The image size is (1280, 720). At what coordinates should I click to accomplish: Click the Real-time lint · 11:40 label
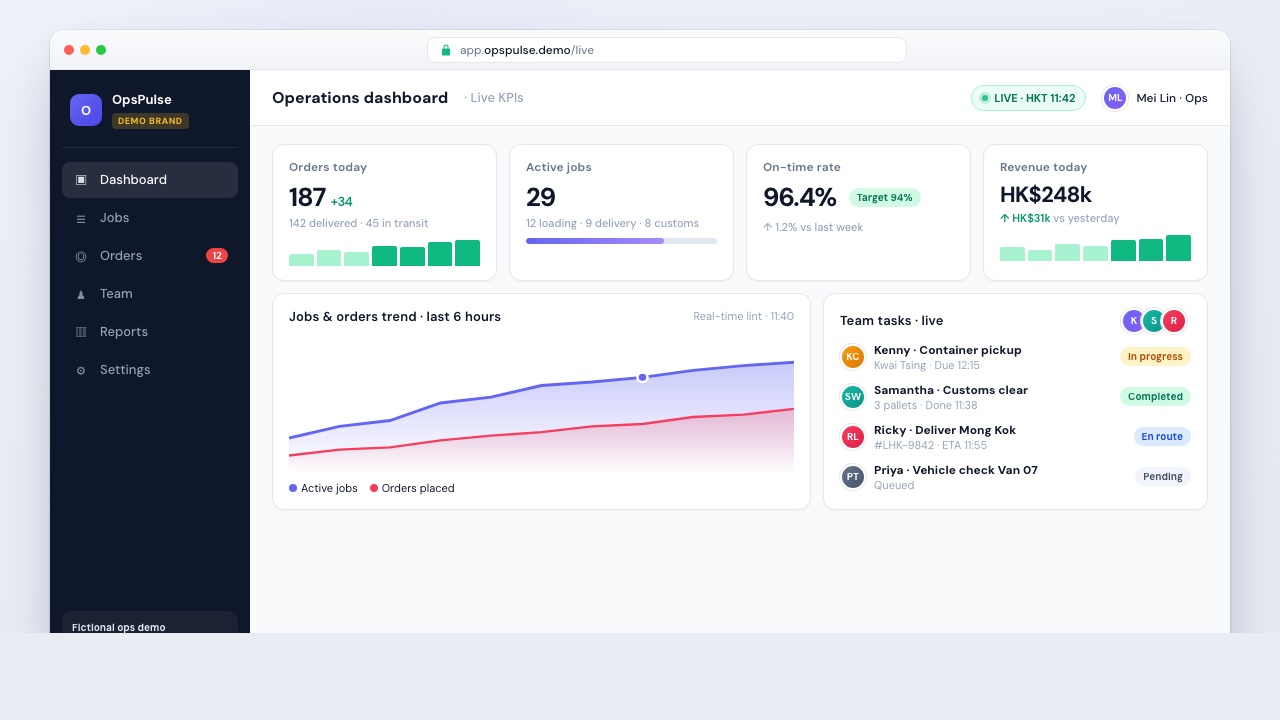tap(743, 316)
